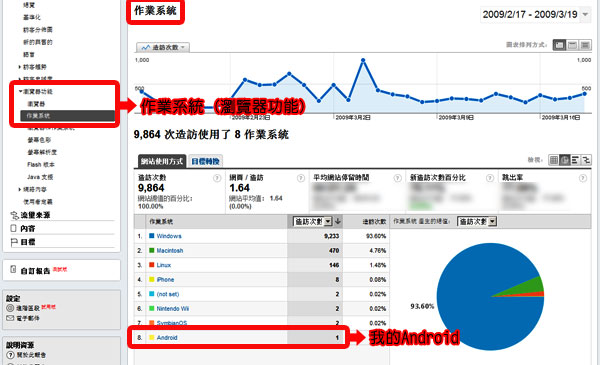
Task: Click the 9,233 visits value for Windows
Action: [x=331, y=236]
